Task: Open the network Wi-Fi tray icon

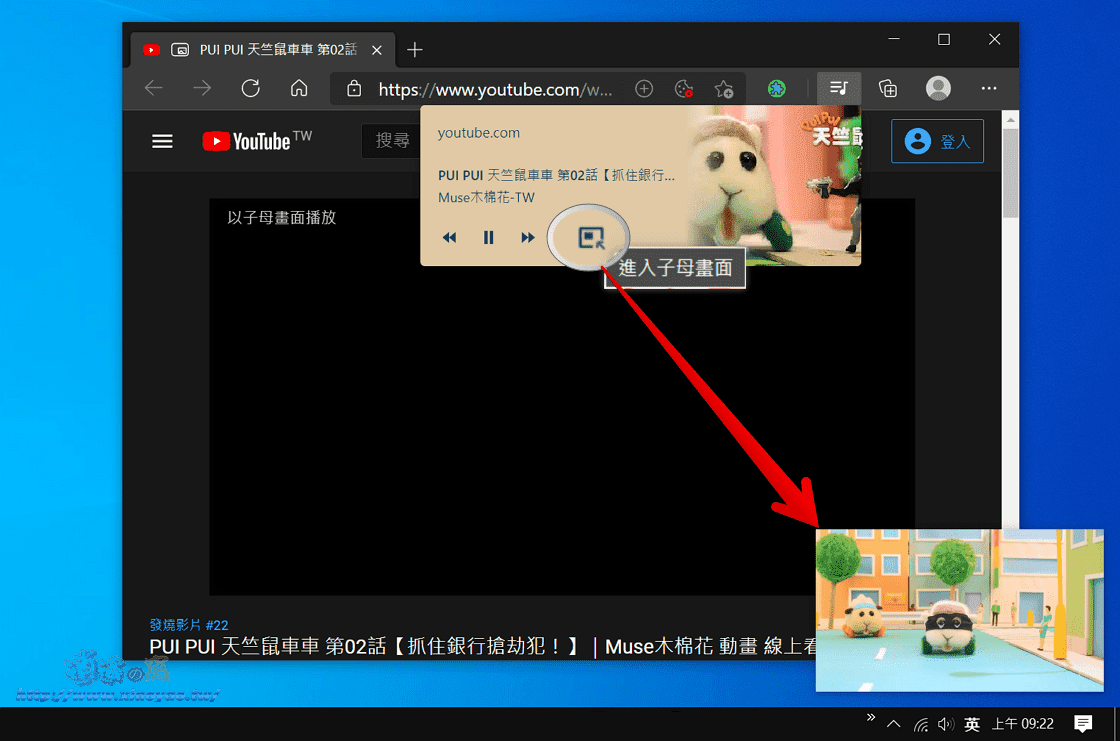Action: (x=921, y=725)
